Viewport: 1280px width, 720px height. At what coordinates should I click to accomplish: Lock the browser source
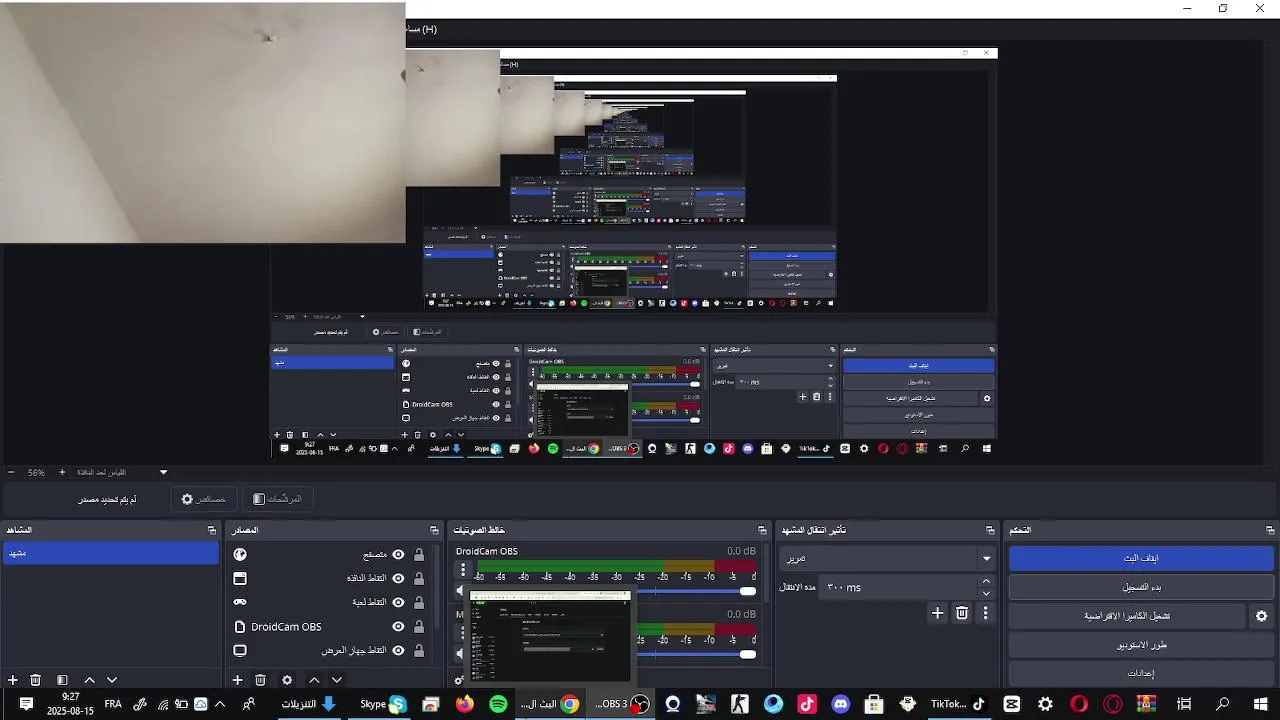(419, 554)
